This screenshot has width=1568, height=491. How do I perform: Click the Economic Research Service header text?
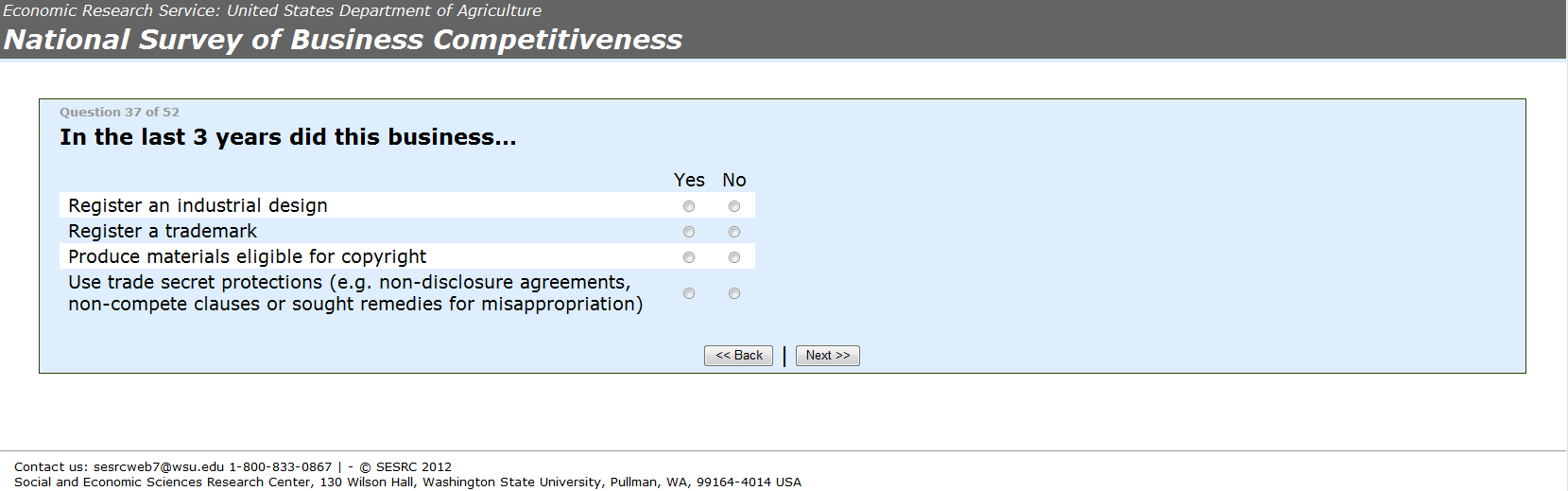(x=272, y=10)
